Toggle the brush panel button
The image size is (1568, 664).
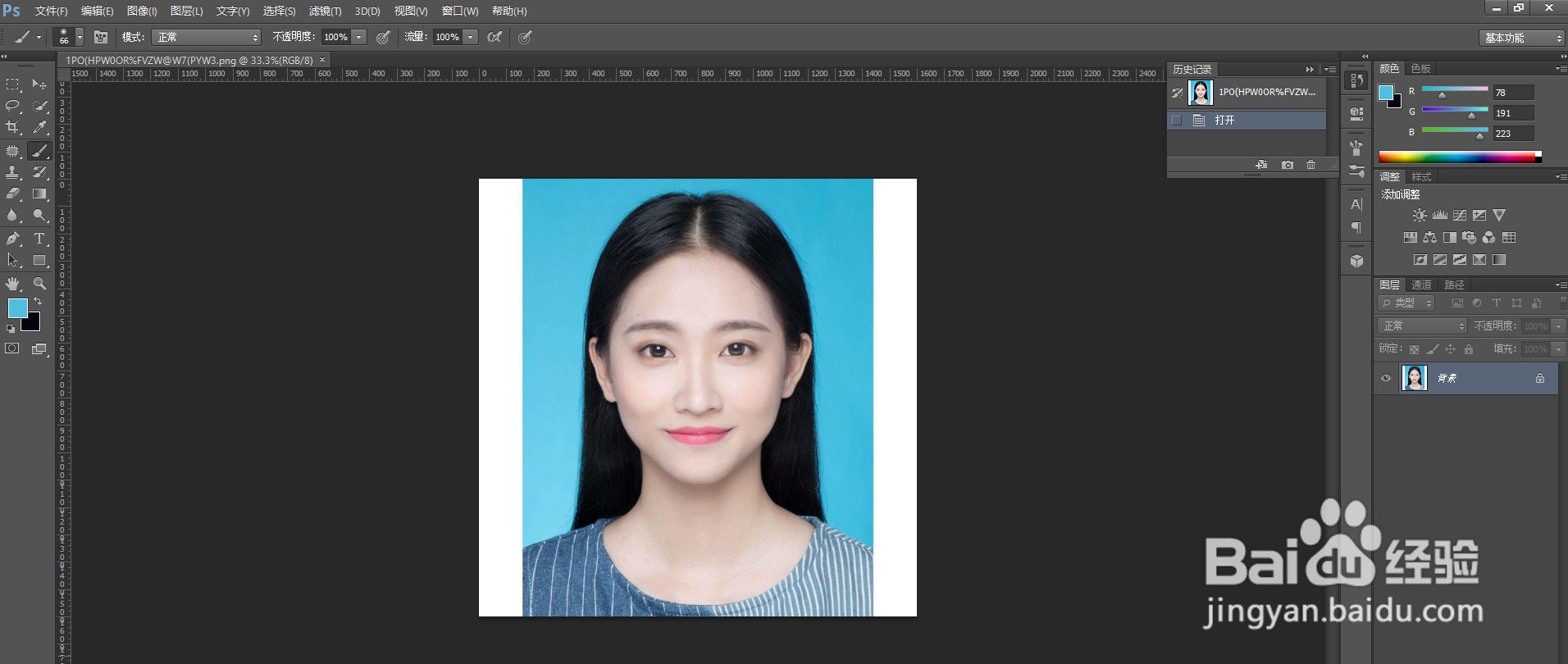coord(101,37)
